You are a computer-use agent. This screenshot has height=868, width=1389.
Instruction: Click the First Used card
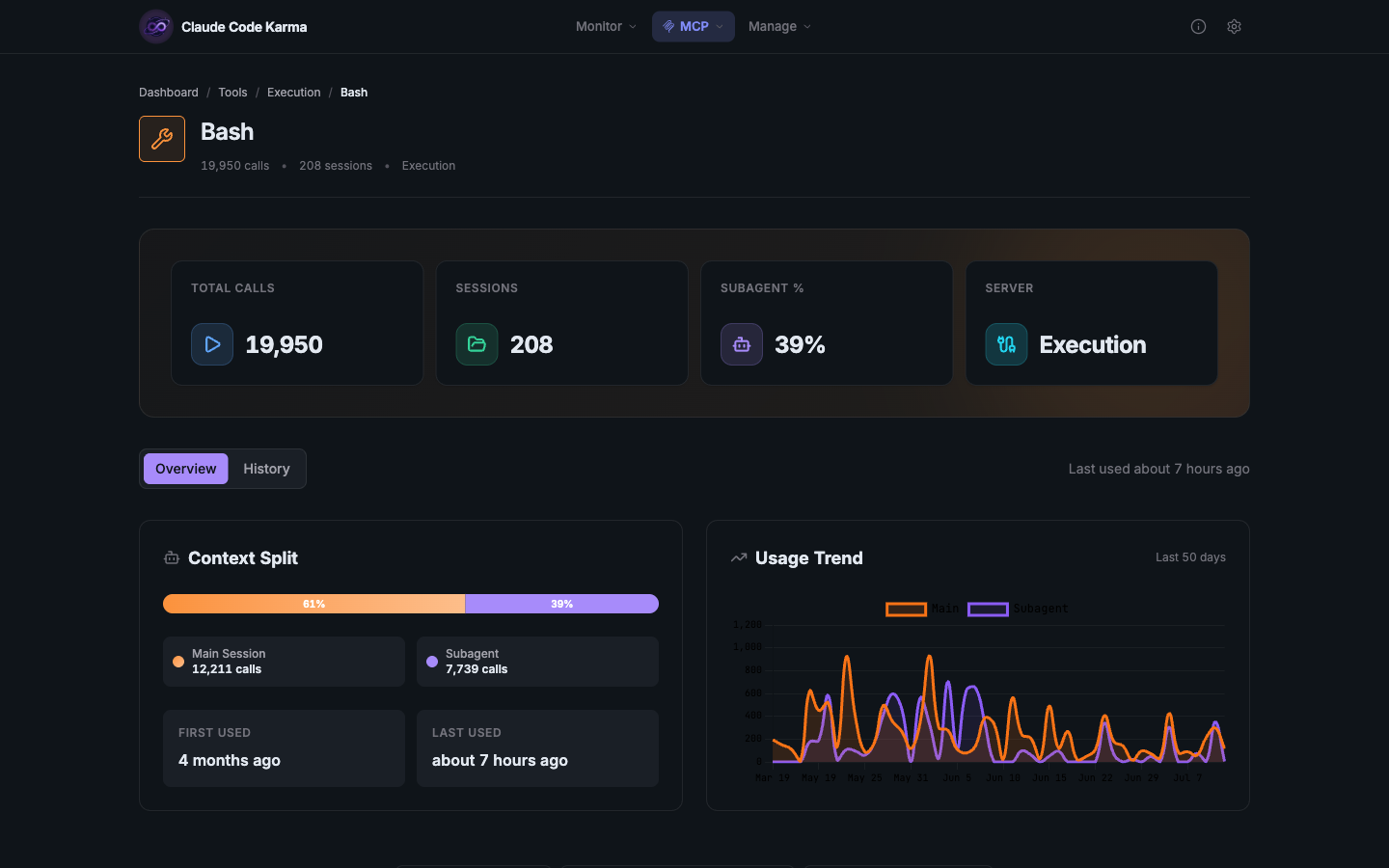click(x=284, y=748)
